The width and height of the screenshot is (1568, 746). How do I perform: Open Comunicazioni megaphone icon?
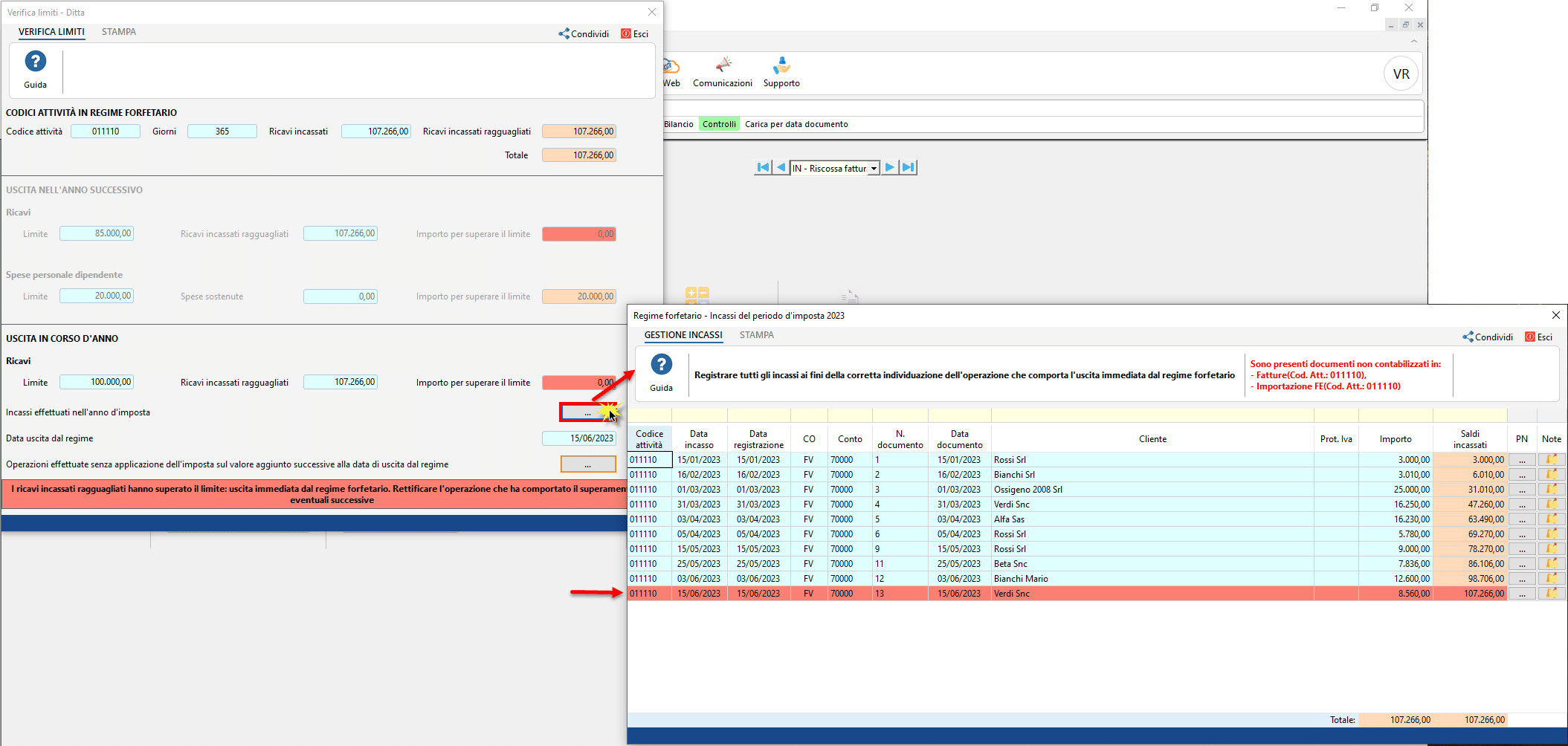[723, 72]
